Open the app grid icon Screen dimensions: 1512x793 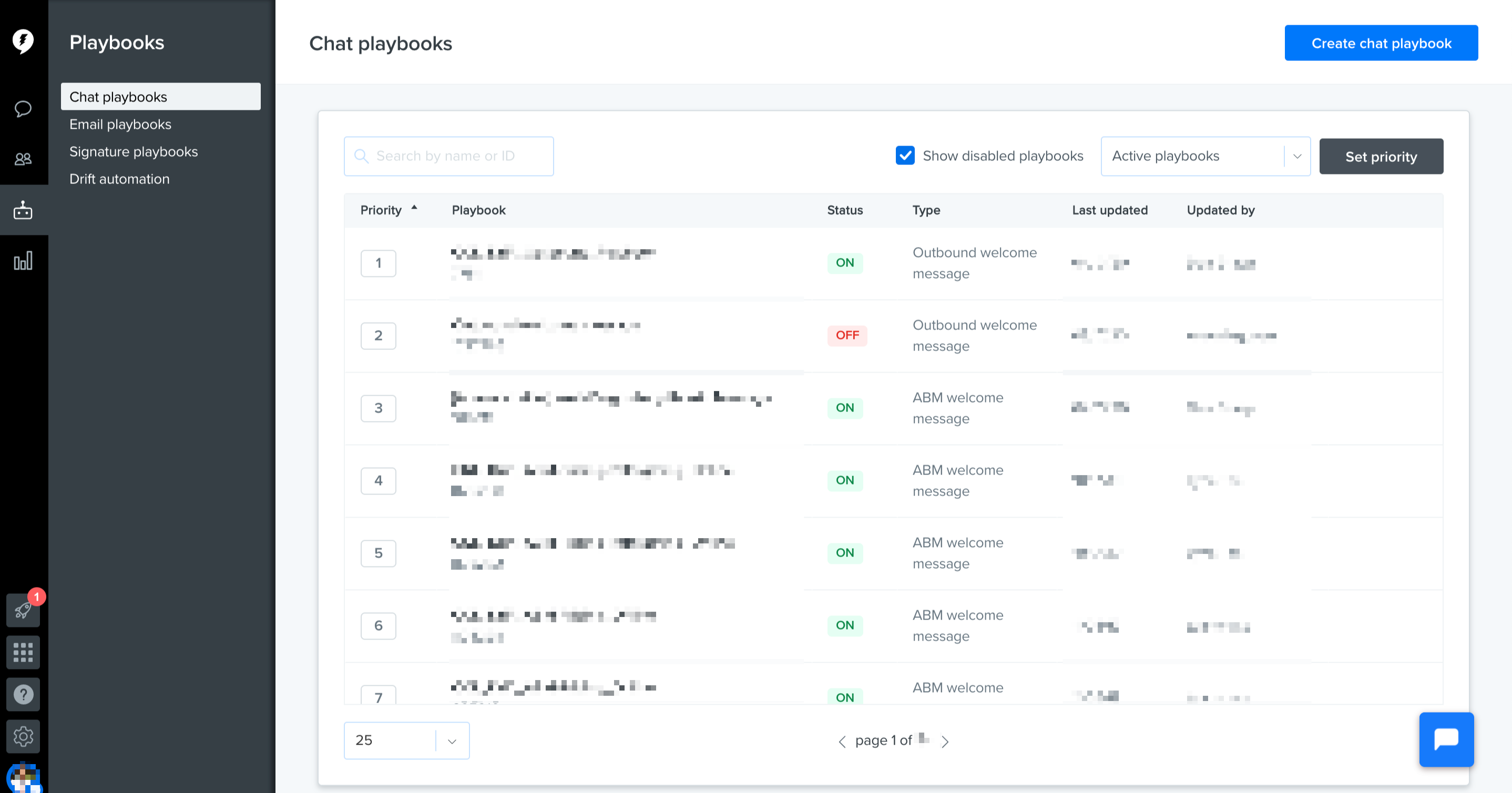(x=23, y=652)
